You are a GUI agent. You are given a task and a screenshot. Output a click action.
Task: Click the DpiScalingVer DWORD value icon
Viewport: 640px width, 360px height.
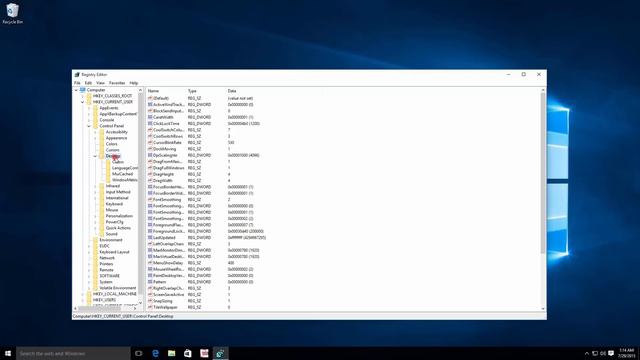(x=150, y=156)
